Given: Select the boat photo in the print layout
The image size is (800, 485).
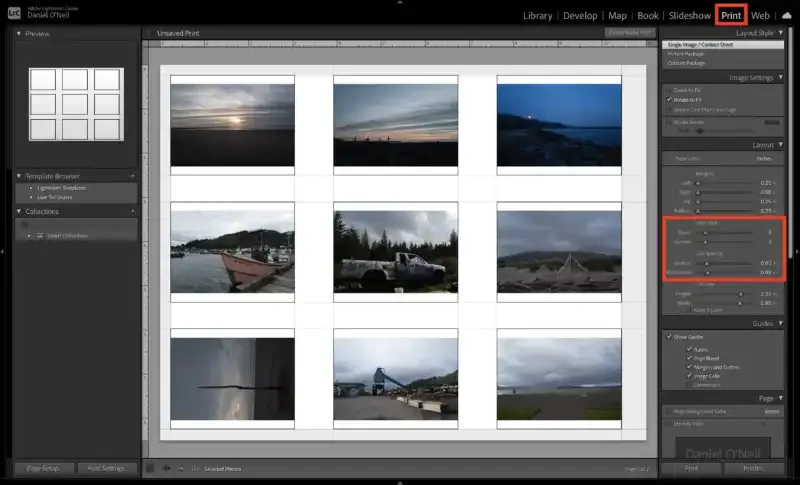Looking at the screenshot, I should click(232, 252).
